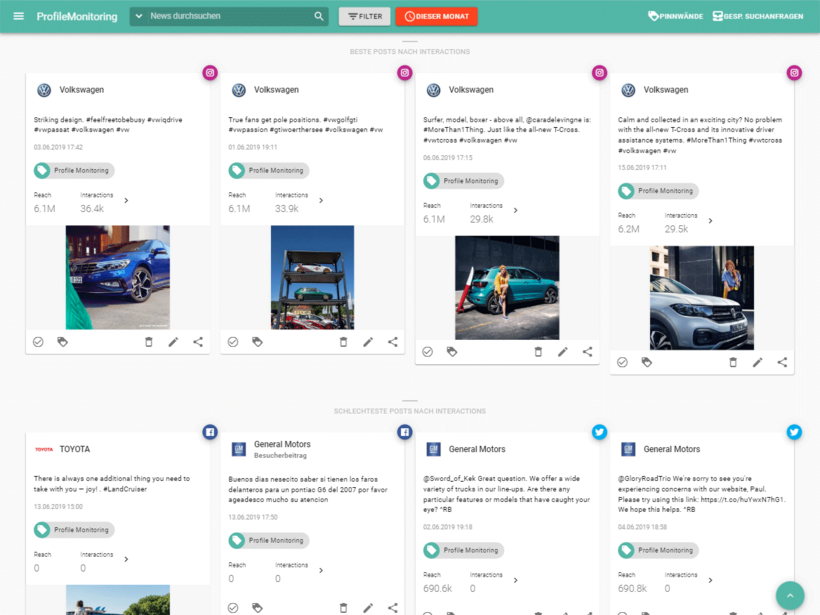This screenshot has width=820, height=615.
Task: Expand interactions details for 36.4k post
Action: [x=126, y=200]
